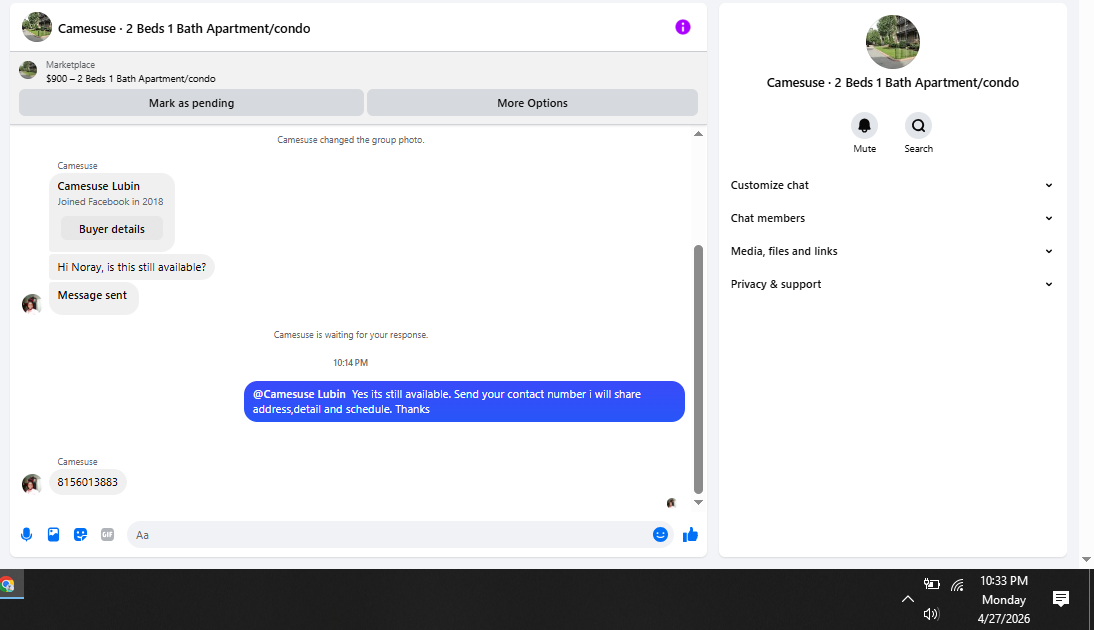This screenshot has width=1094, height=630.
Task: Click the $900 listing title link
Action: 130,79
